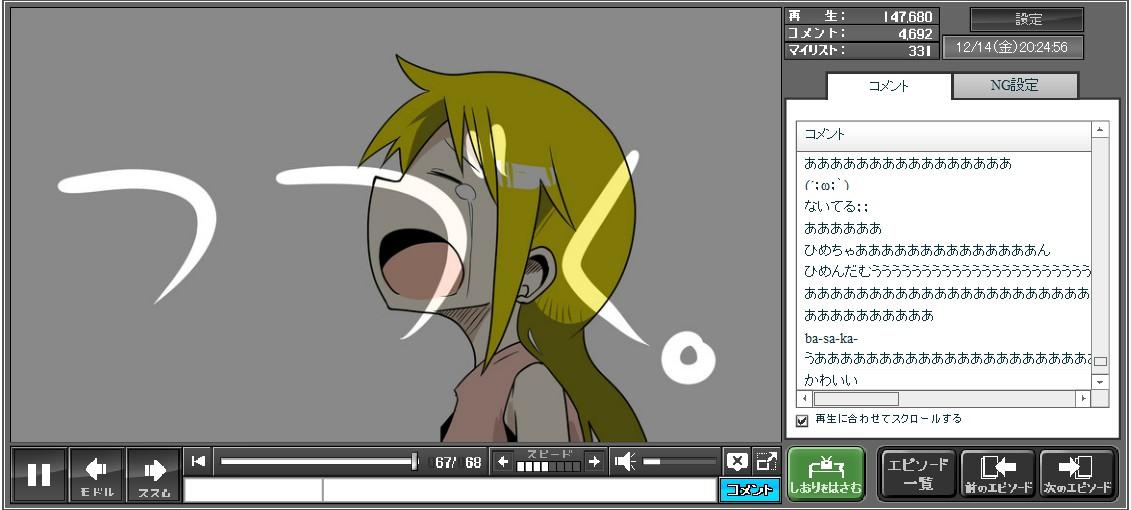Screen dimensions: 1131x510
Task: Click the モドル back arrow button
Action: (97, 474)
